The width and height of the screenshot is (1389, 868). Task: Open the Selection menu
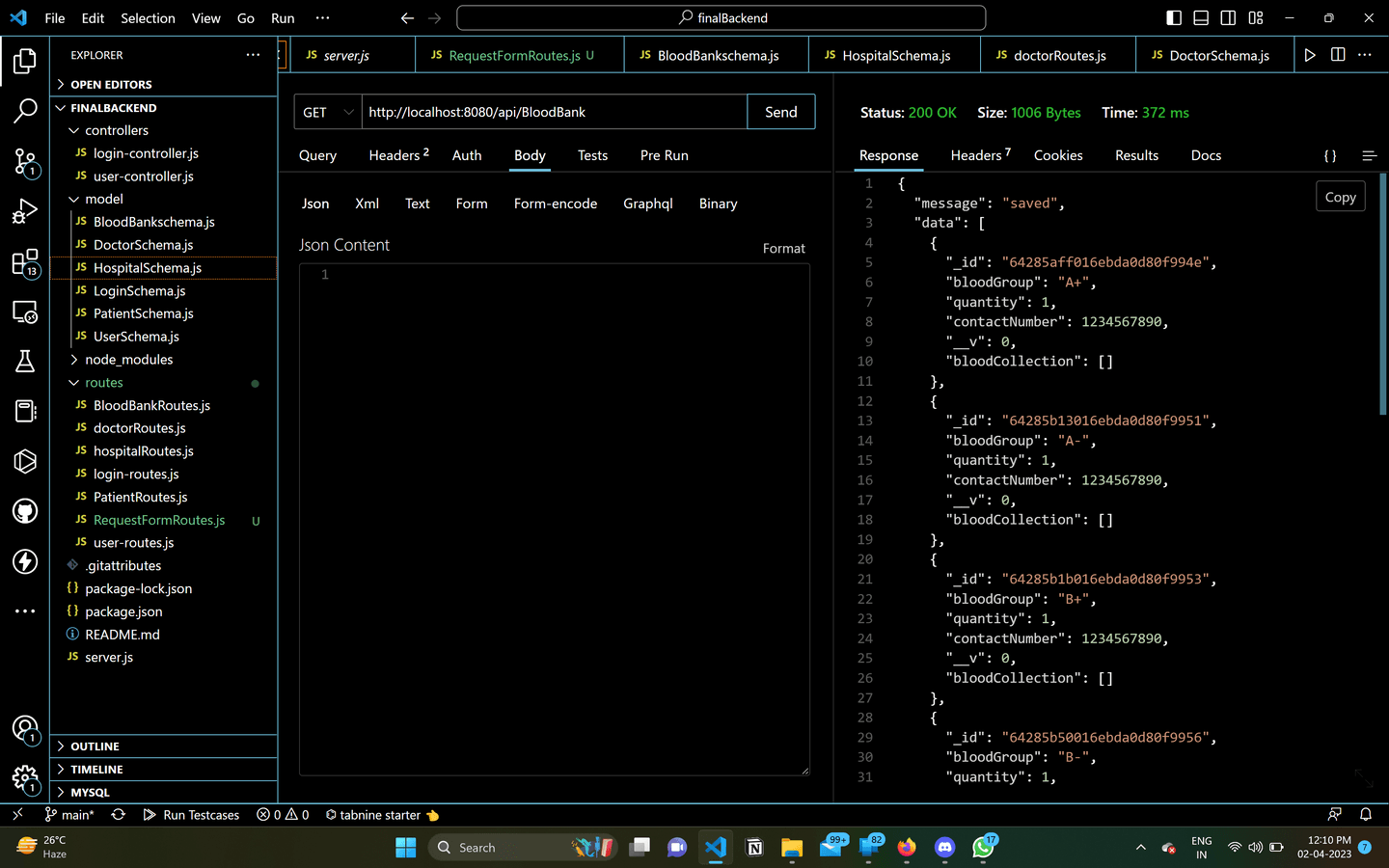pyautogui.click(x=148, y=17)
